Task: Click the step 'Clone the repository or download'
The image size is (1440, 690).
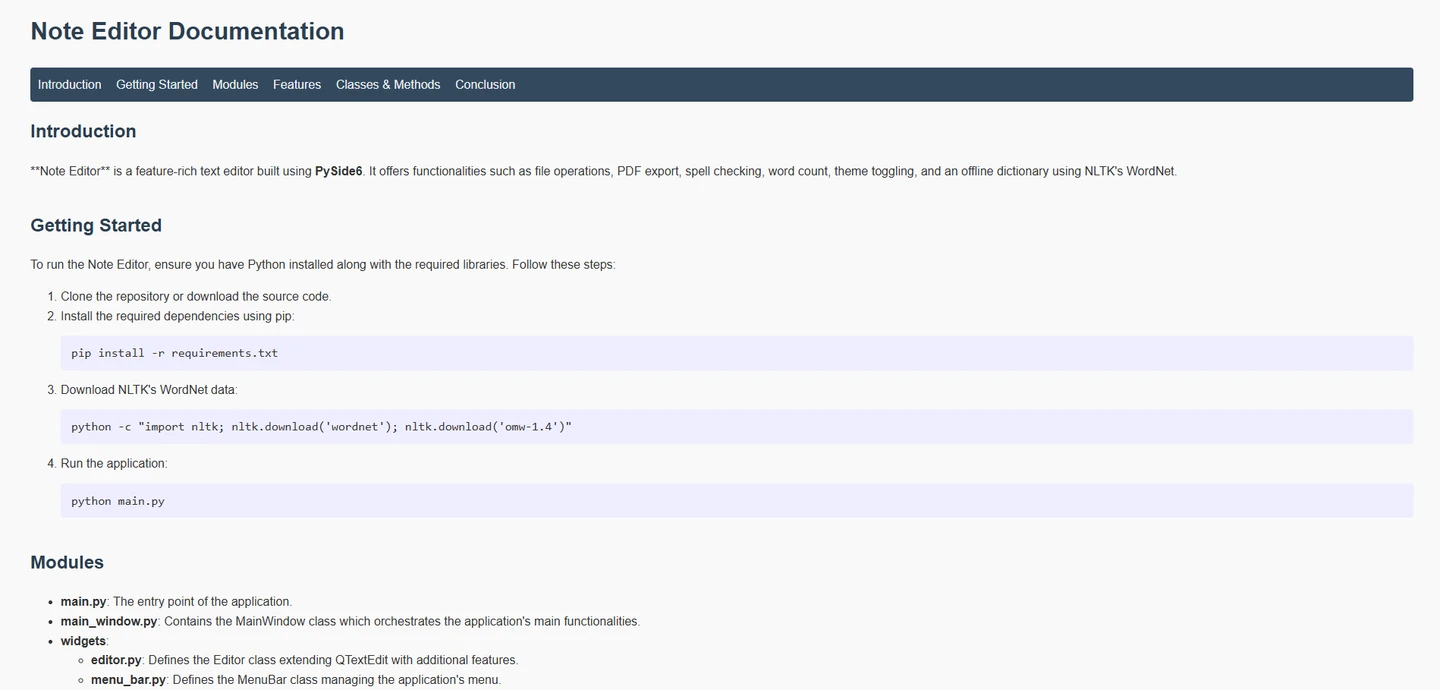Action: point(196,296)
